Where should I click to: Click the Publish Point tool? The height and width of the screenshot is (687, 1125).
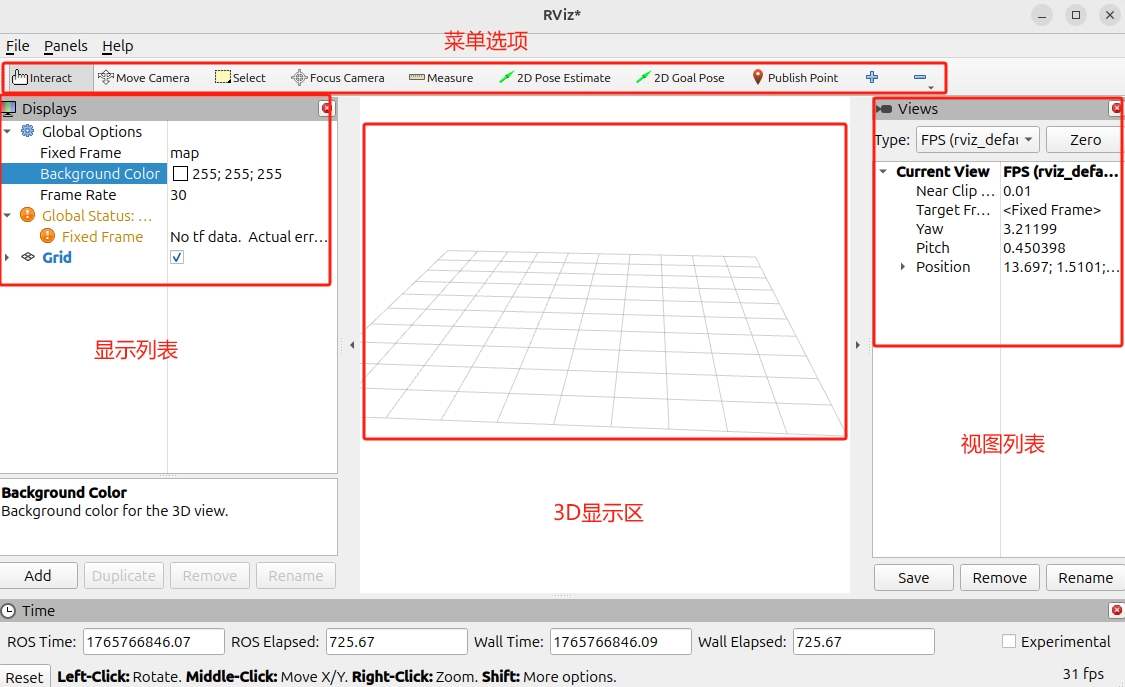pos(794,78)
